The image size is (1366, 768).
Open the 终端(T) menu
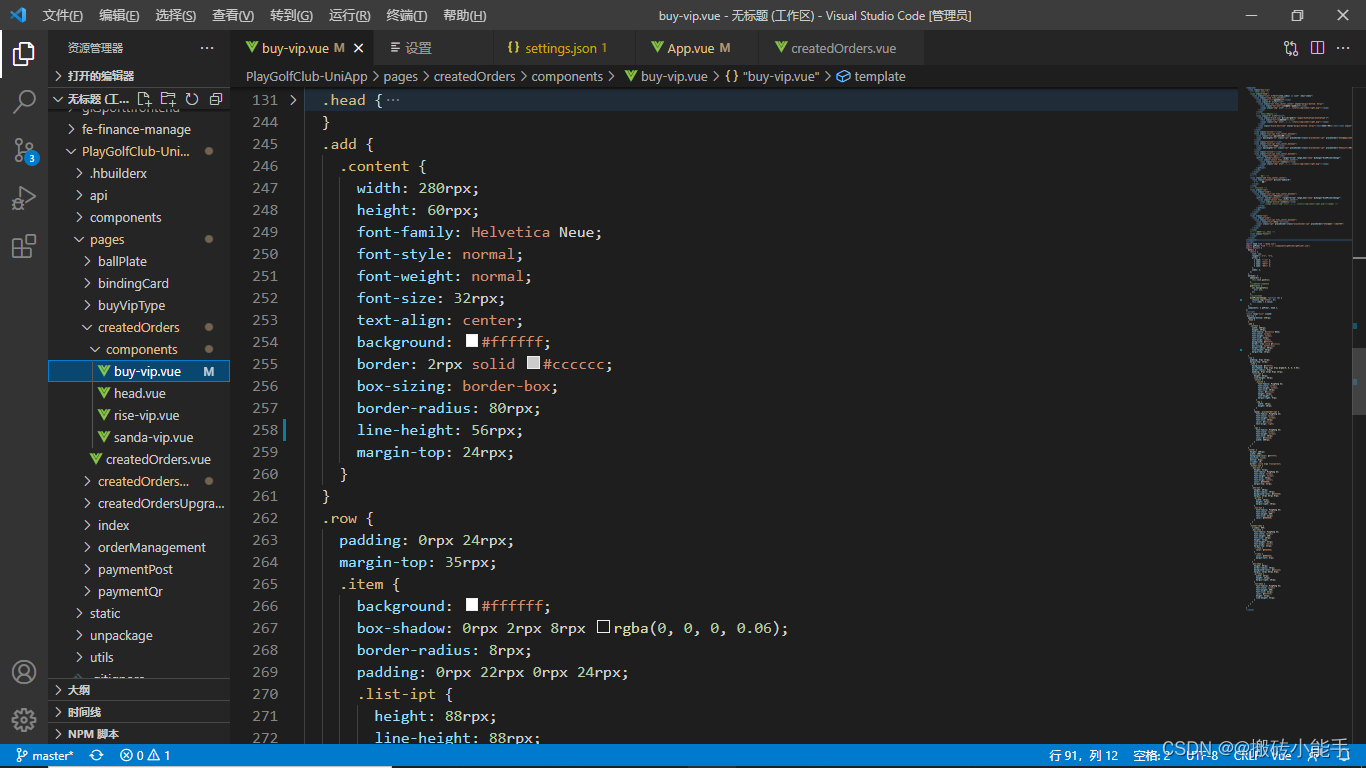click(x=406, y=15)
